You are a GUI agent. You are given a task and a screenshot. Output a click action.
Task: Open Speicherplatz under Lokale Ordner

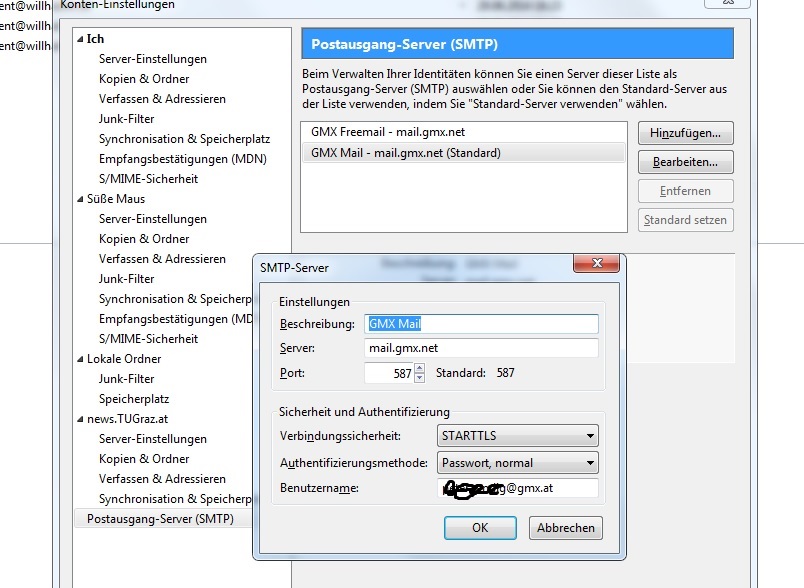click(134, 399)
